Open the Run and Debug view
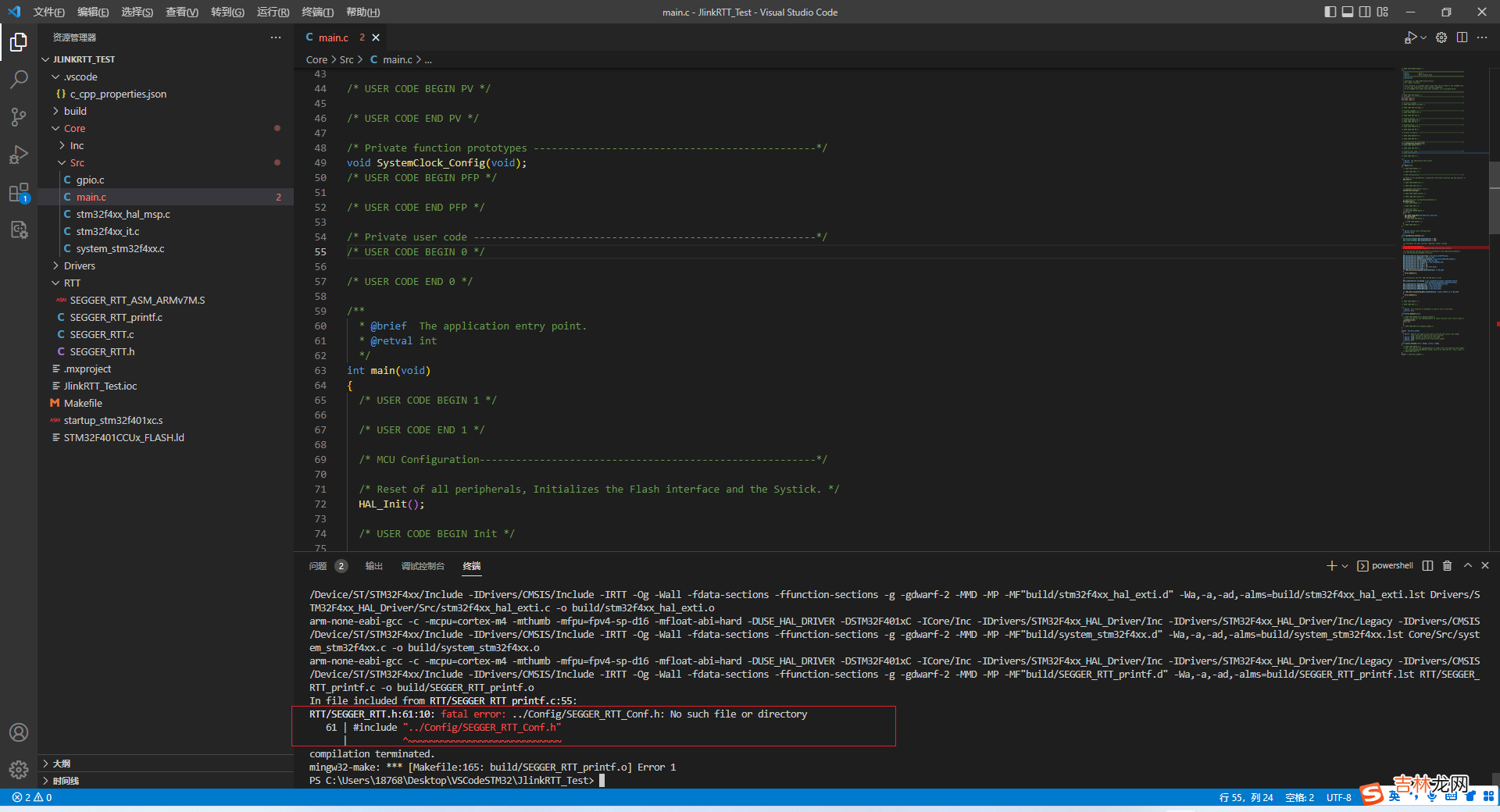This screenshot has height=812, width=1500. tap(19, 154)
